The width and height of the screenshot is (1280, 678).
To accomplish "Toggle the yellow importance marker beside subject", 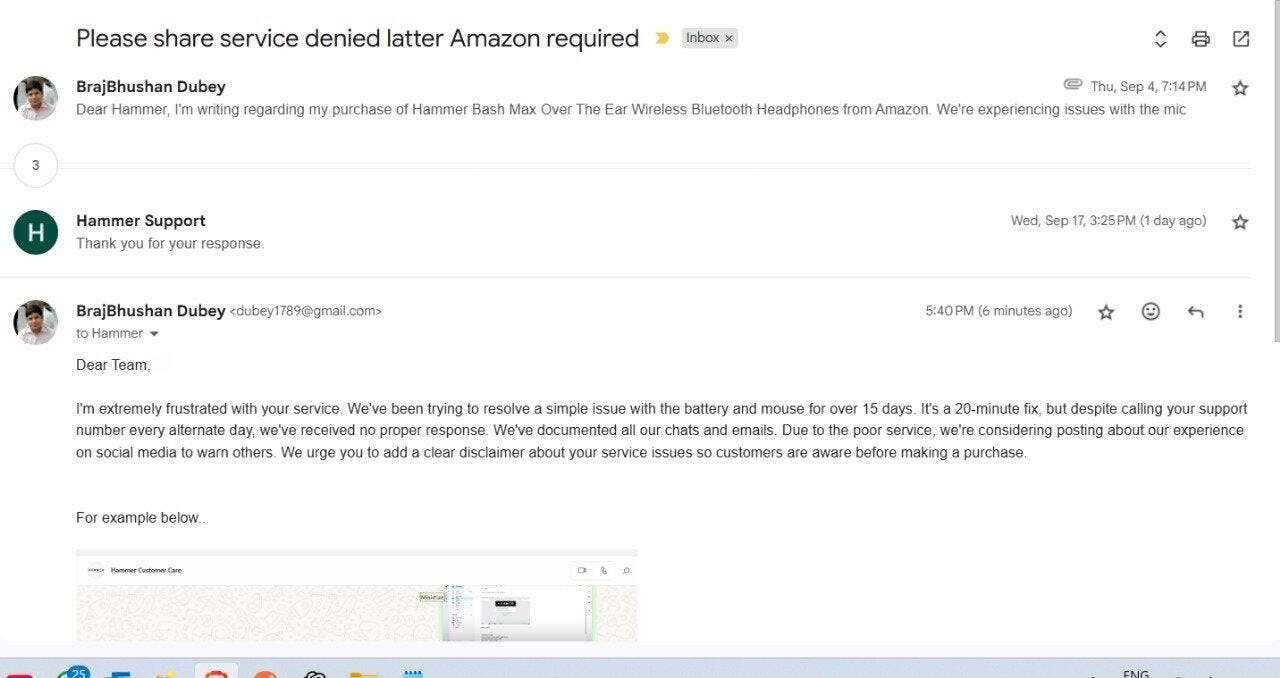I will (662, 38).
